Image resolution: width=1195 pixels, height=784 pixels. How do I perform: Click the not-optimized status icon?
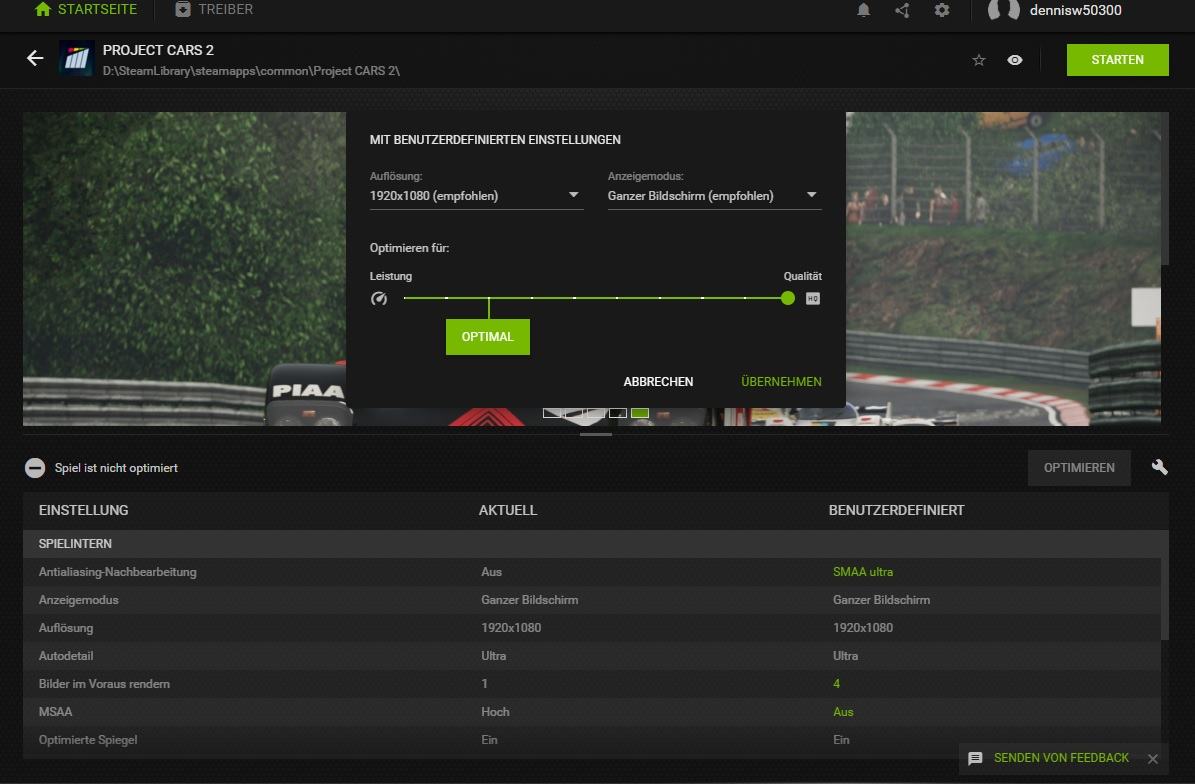click(x=35, y=468)
